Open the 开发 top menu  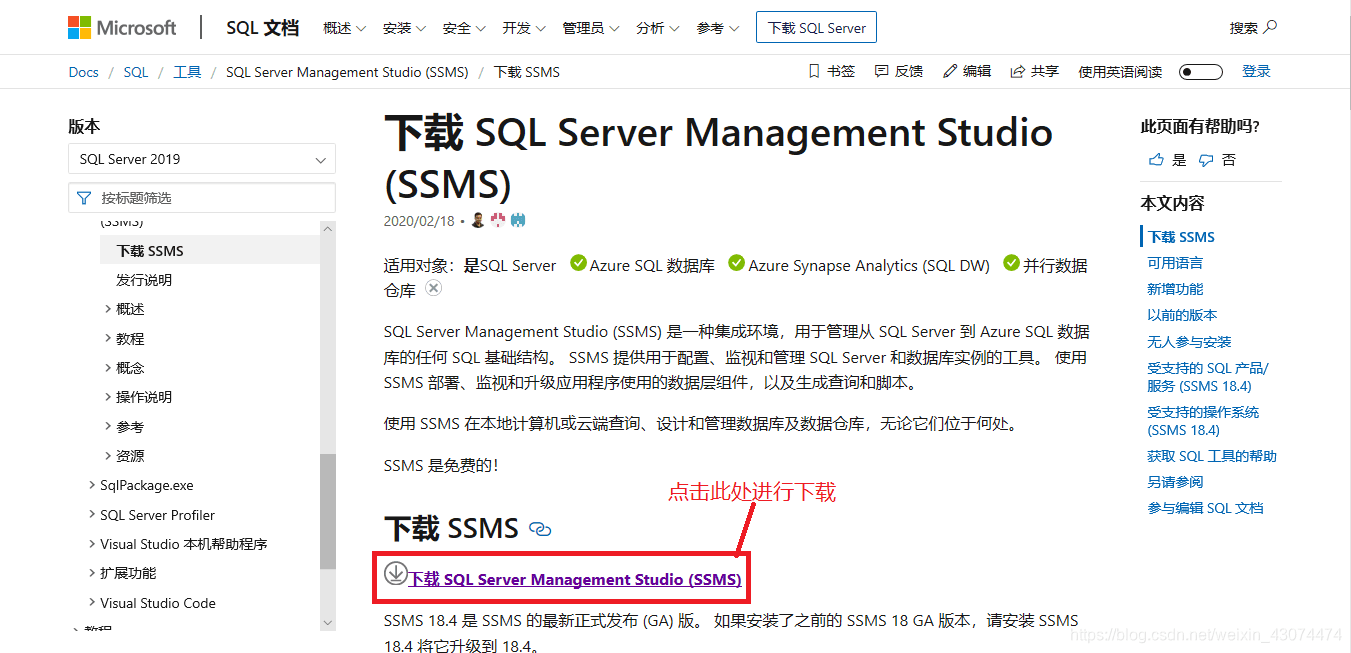point(524,28)
